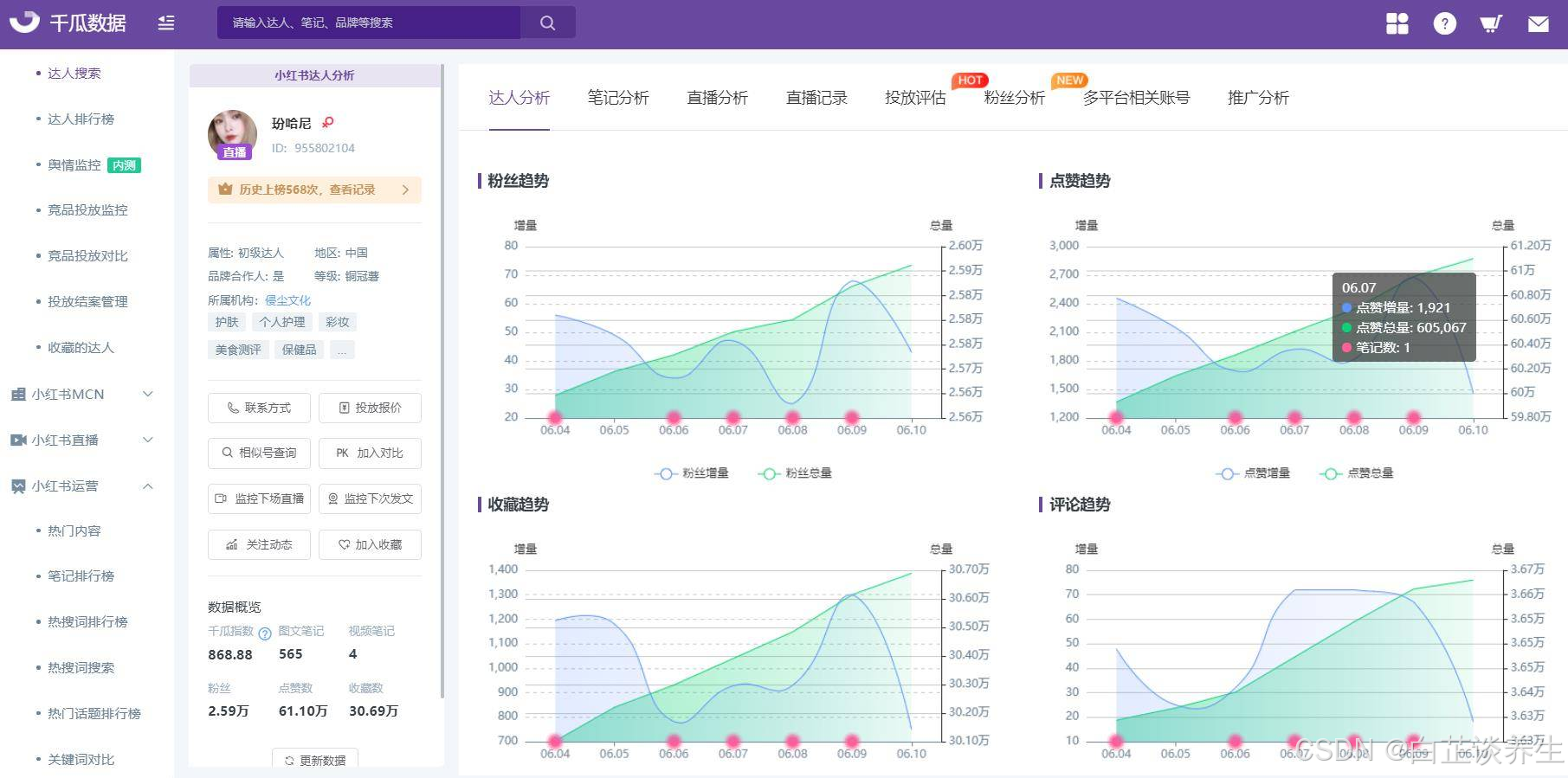This screenshot has height=778, width=1568.
Task: Open the apps grid icon
Action: [1397, 23]
